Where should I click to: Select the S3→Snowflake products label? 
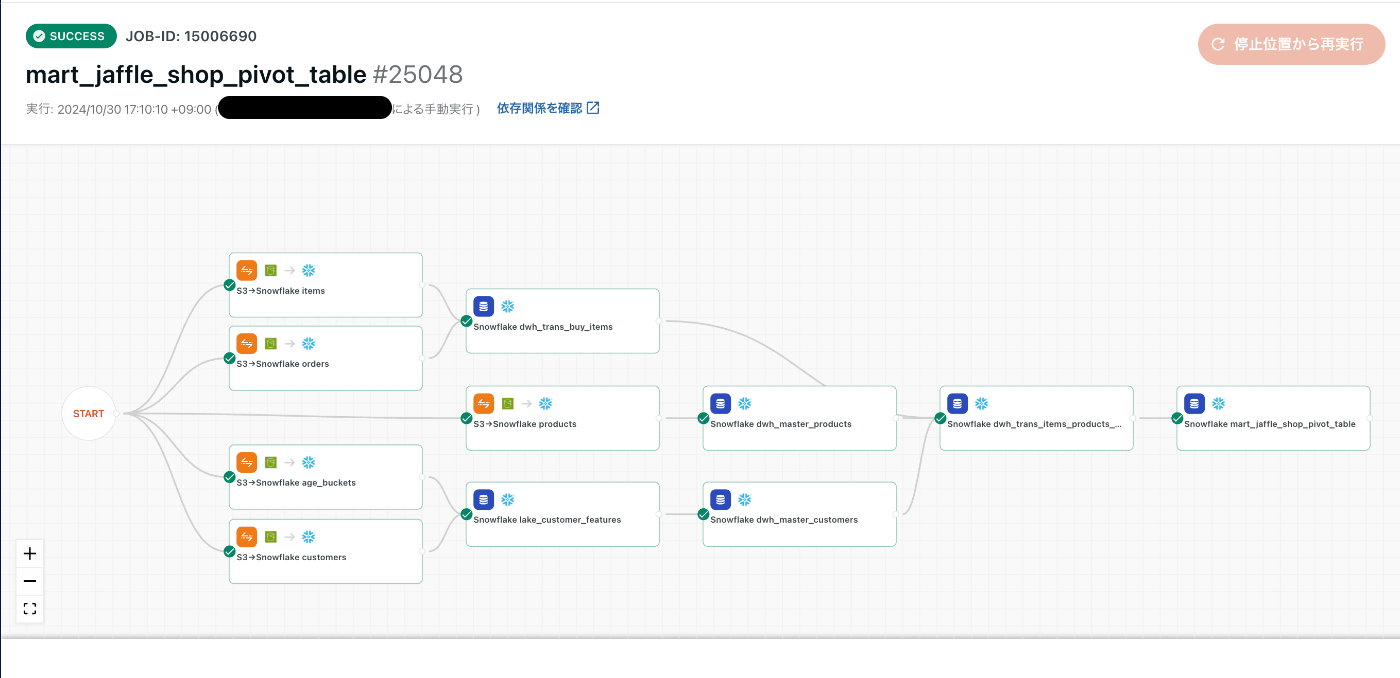[x=525, y=424]
